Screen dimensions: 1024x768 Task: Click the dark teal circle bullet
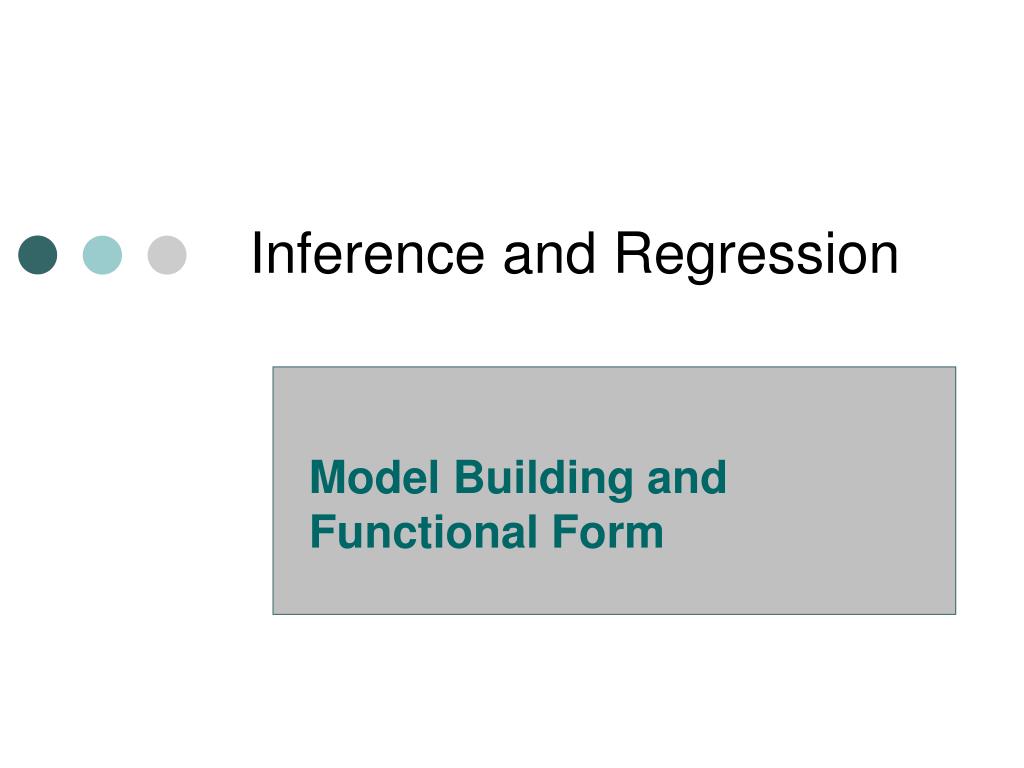click(x=37, y=255)
